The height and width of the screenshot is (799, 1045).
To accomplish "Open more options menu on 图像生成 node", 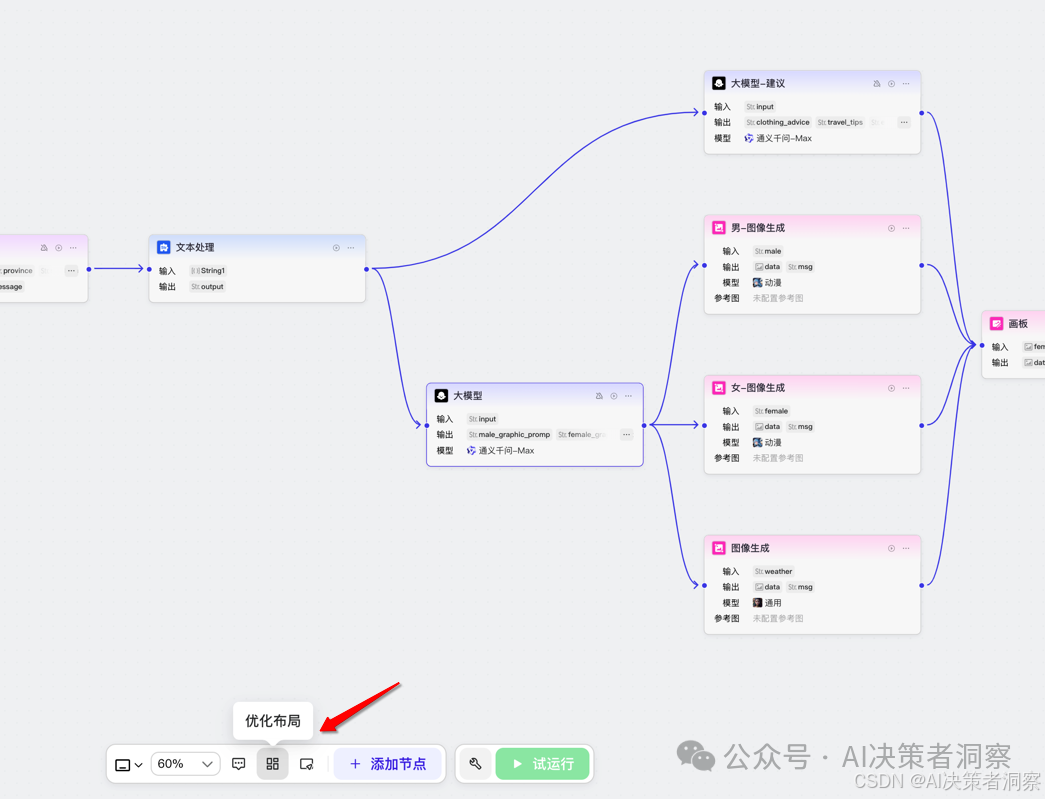I will point(906,548).
